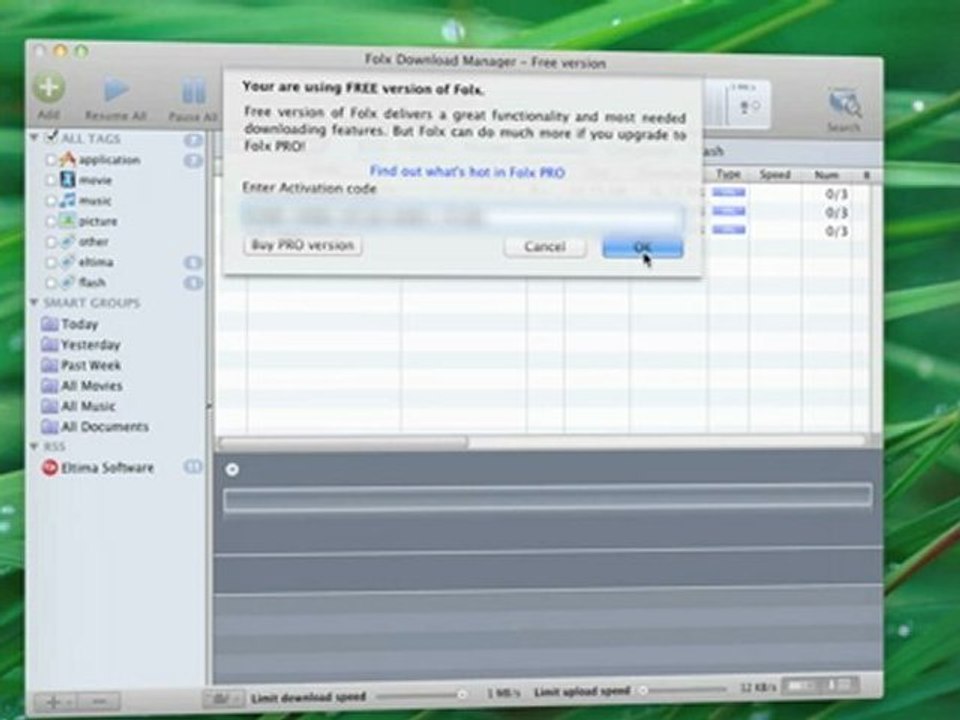Click the Buy PRO version button
This screenshot has width=960, height=720.
(303, 246)
